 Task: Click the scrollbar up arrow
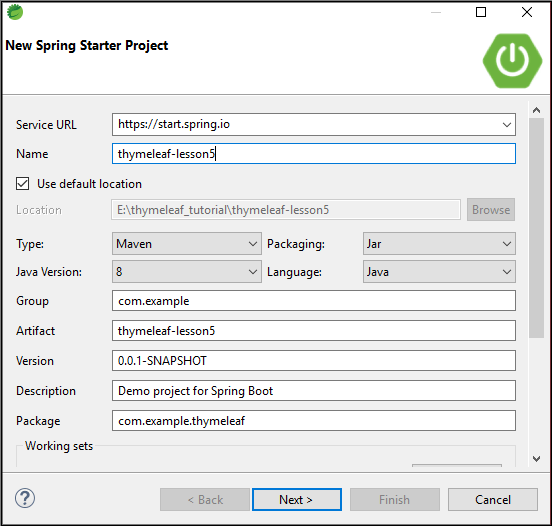click(x=536, y=110)
